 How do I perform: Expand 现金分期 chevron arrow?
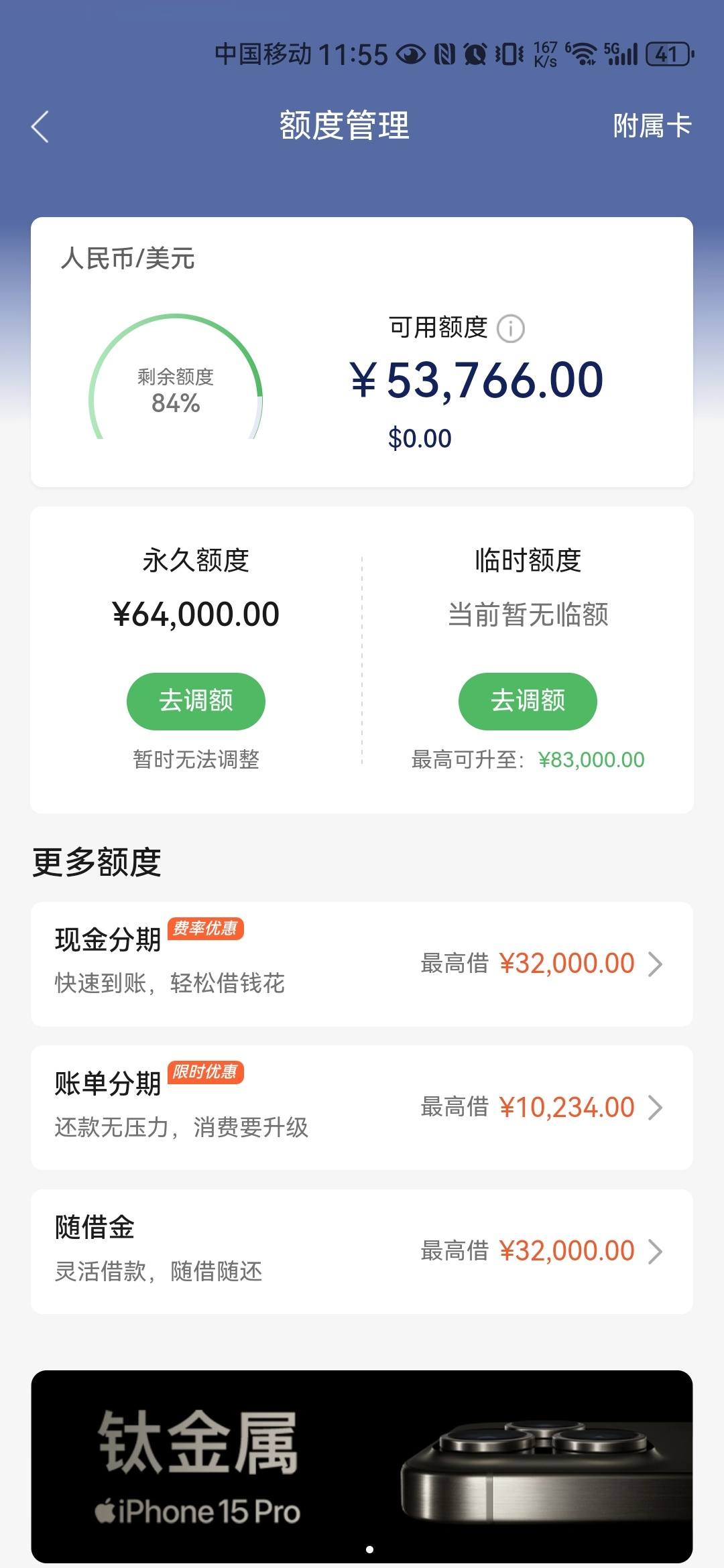click(655, 964)
